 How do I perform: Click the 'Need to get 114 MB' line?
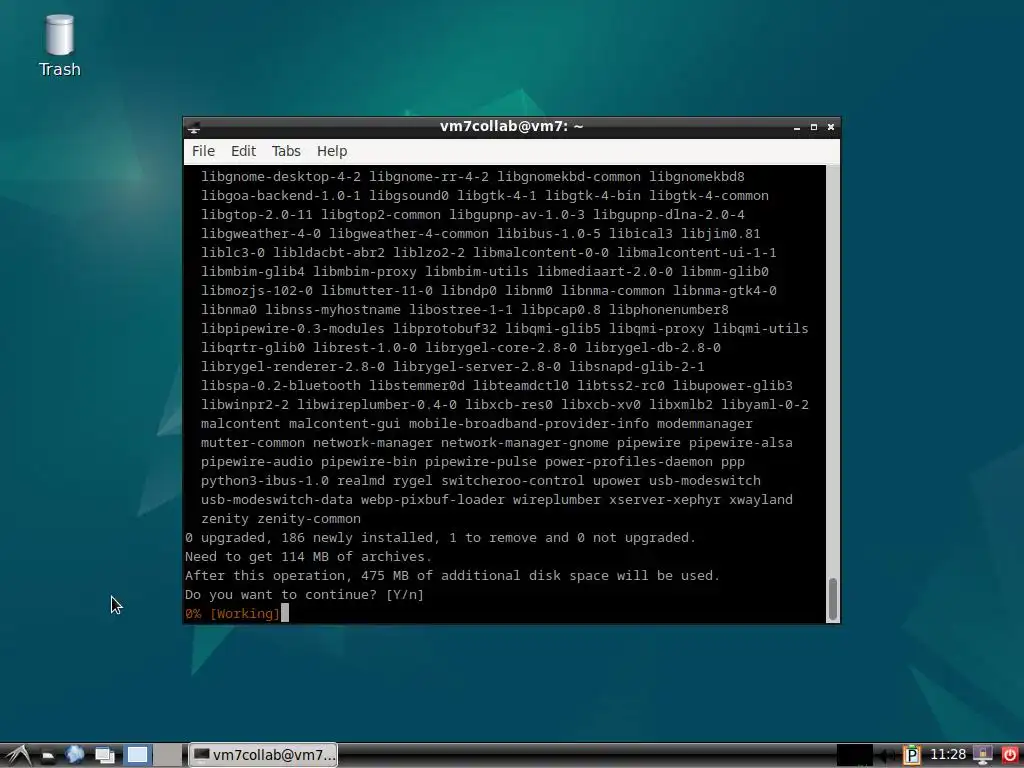click(x=308, y=556)
